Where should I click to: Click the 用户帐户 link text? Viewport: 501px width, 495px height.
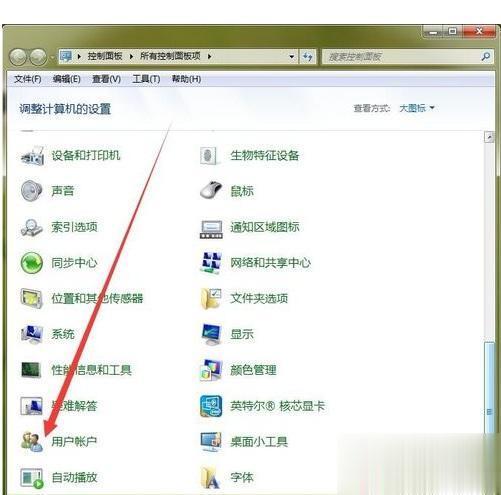click(74, 442)
